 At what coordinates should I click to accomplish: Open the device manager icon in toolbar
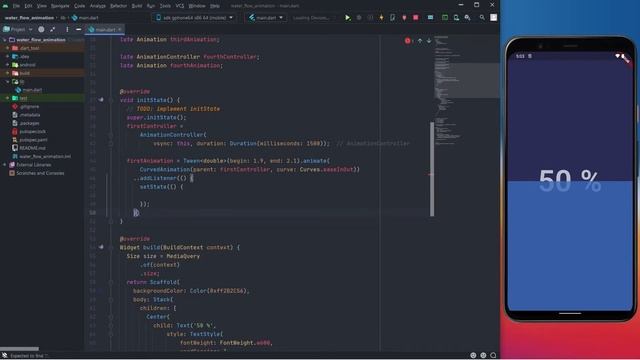pyautogui.click(x=456, y=18)
